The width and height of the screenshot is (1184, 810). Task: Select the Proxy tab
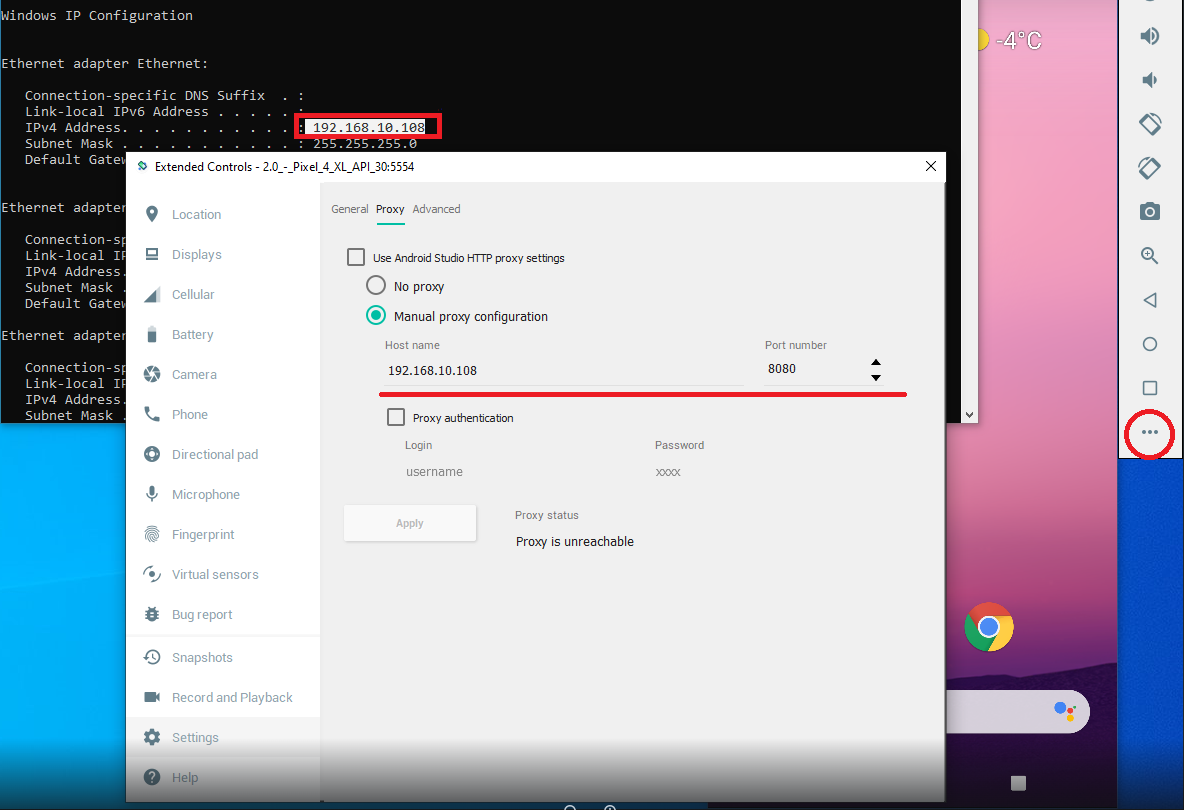(390, 209)
